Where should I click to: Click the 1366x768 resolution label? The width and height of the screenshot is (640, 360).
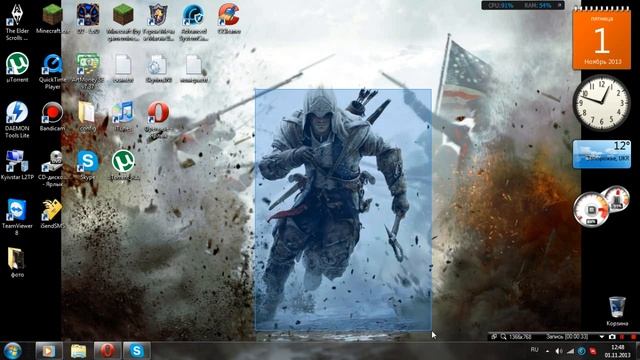pos(520,337)
